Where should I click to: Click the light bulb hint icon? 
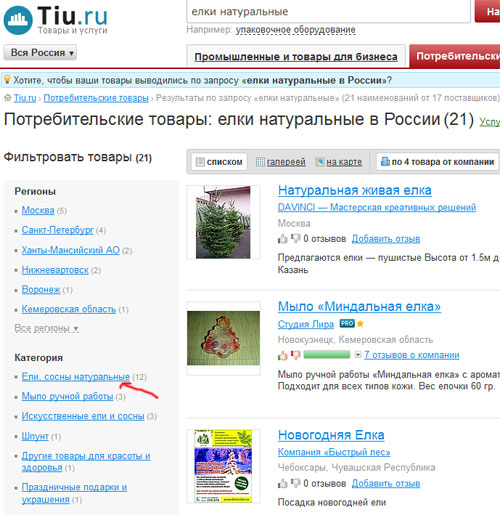coord(7,80)
